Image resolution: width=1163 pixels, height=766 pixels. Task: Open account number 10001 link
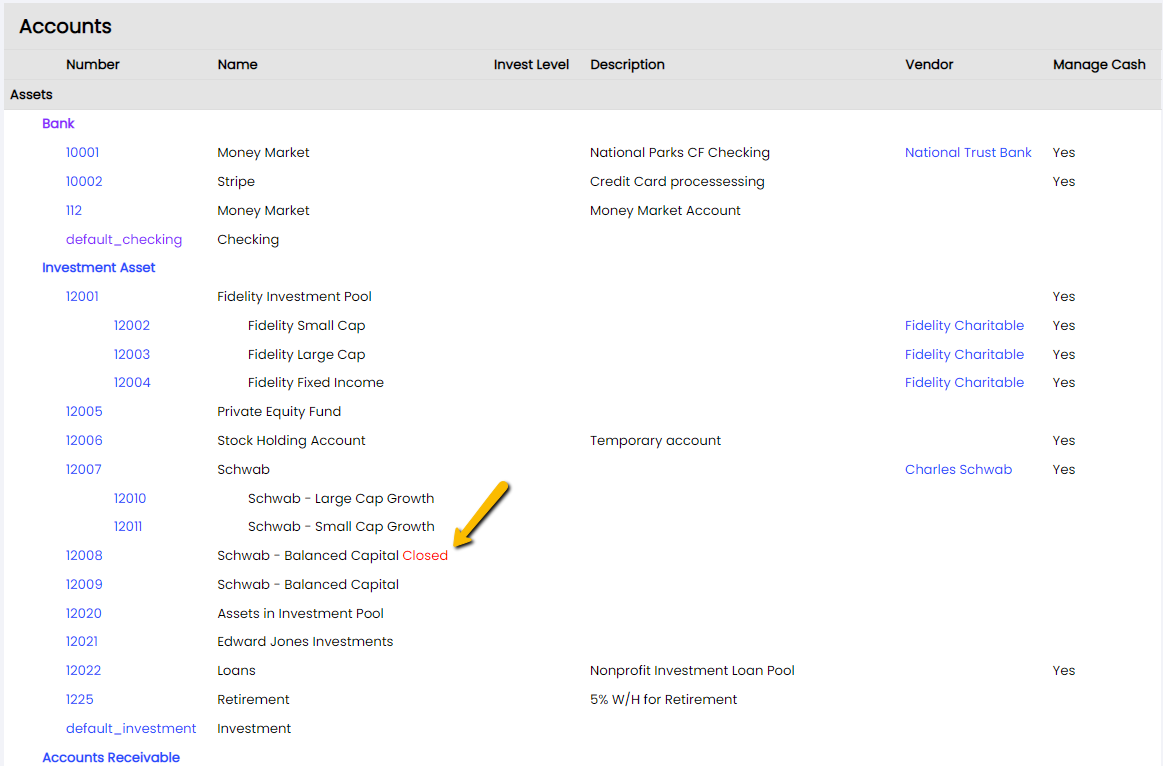click(x=82, y=152)
